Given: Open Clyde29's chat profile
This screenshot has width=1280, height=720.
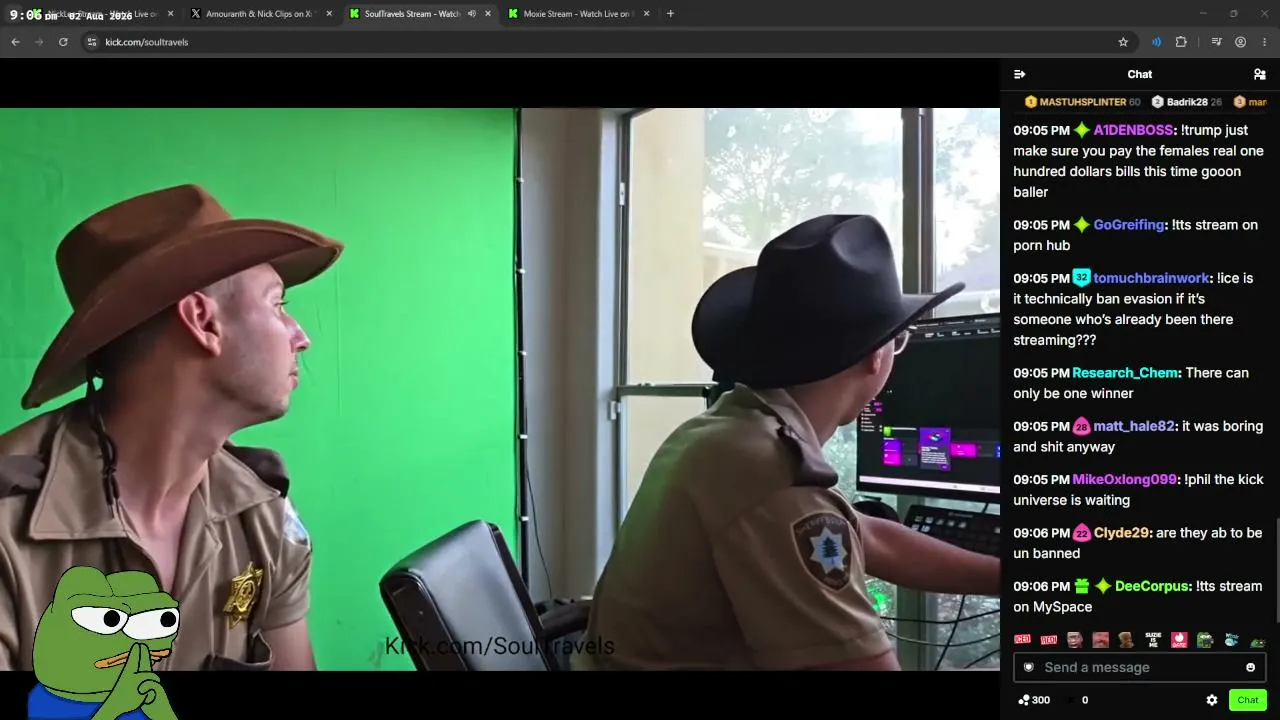Looking at the screenshot, I should 1122,533.
